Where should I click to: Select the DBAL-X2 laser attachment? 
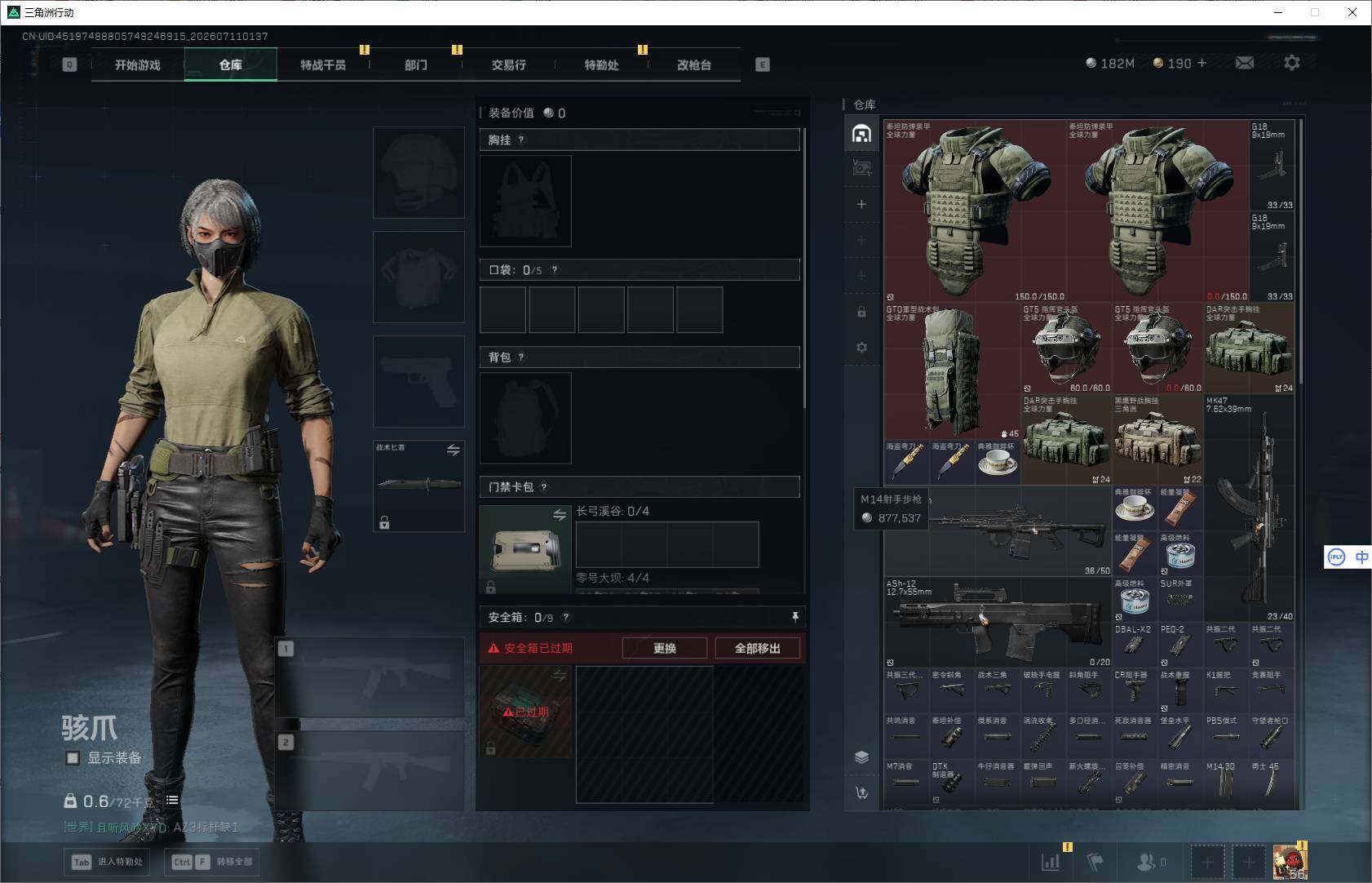pyautogui.click(x=1135, y=646)
